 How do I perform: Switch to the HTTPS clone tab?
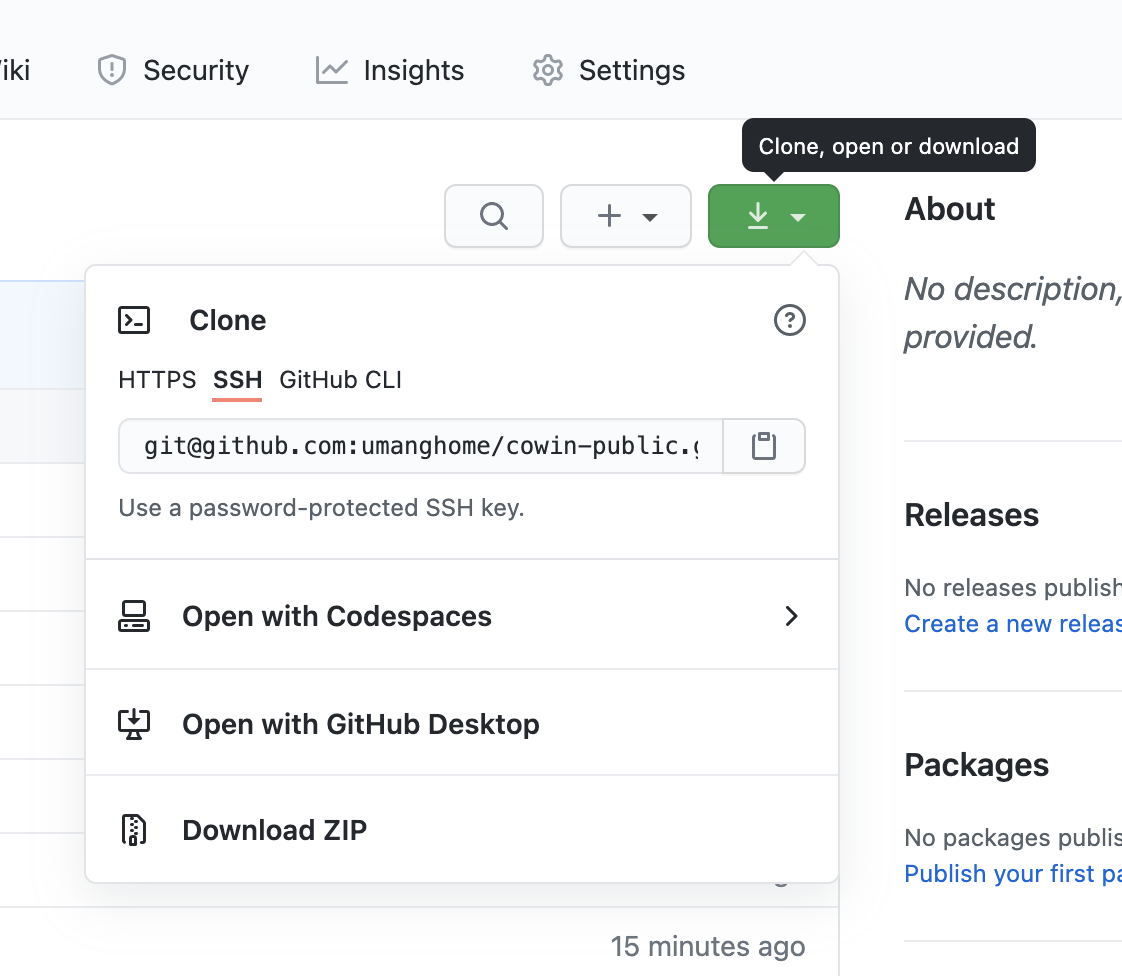(157, 380)
